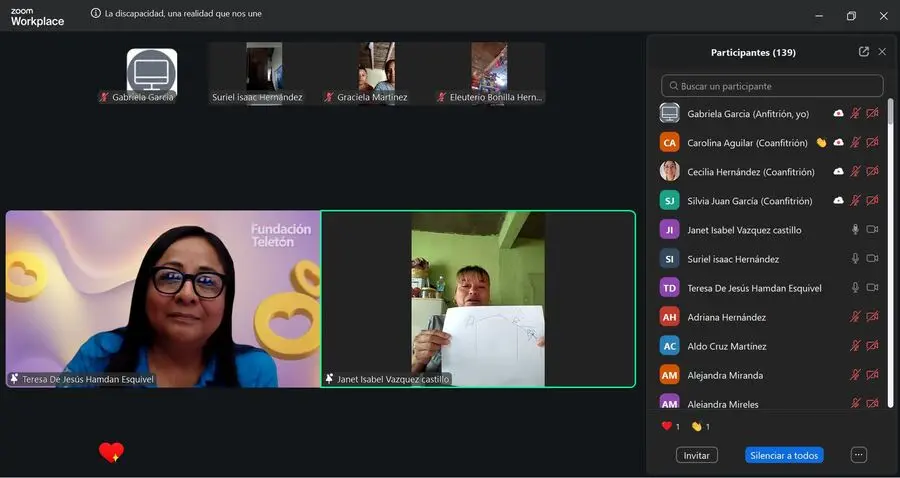Click the JI avatar of Janet Isabel Vazquez
900x478 pixels.
pos(669,230)
